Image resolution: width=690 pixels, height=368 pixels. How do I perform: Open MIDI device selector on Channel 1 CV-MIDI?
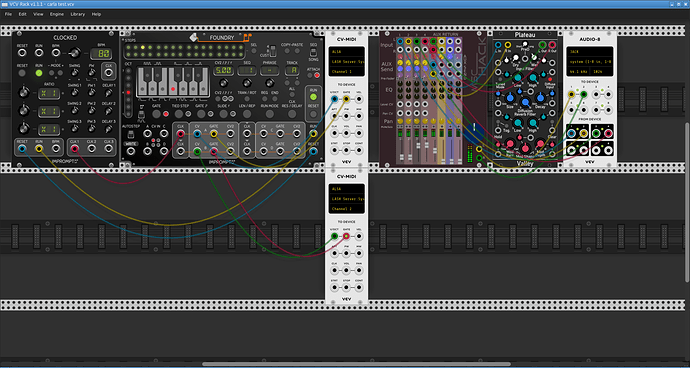click(x=346, y=61)
